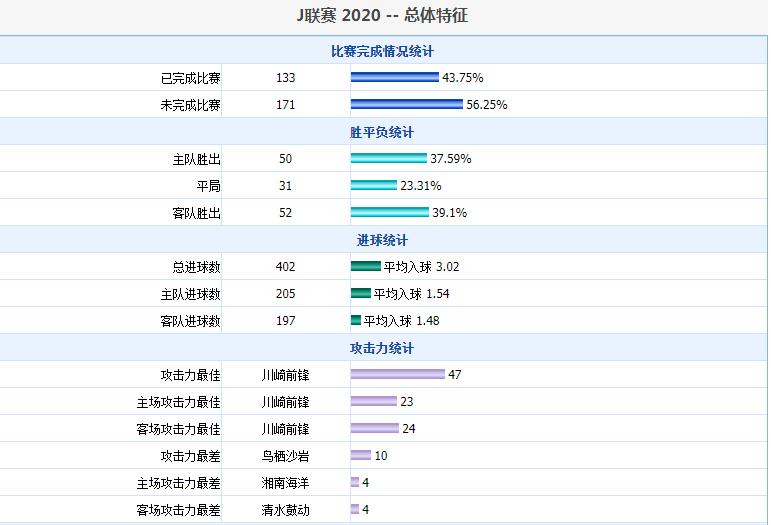Image resolution: width=771 pixels, height=525 pixels.
Task: Click the '攻击力最佳' row label
Action: point(190,375)
